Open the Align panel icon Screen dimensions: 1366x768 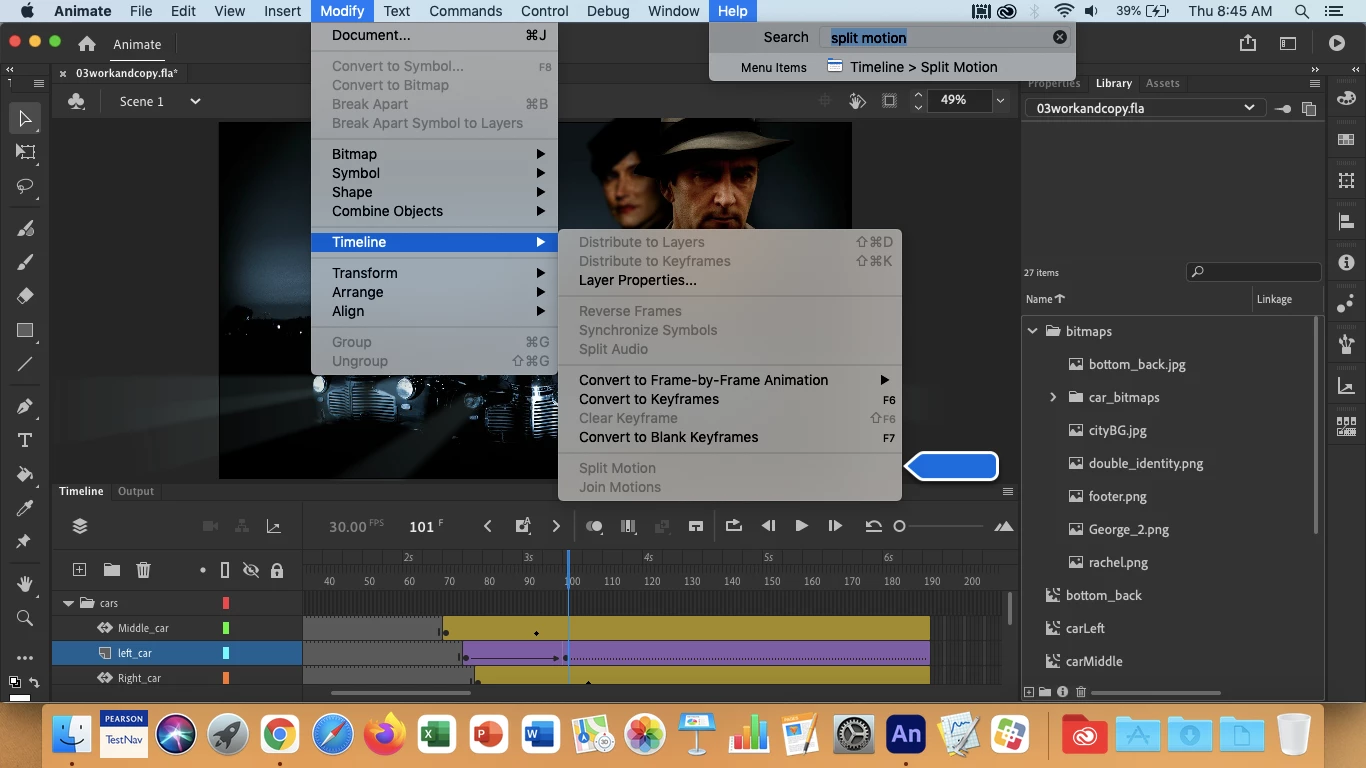[x=1346, y=222]
